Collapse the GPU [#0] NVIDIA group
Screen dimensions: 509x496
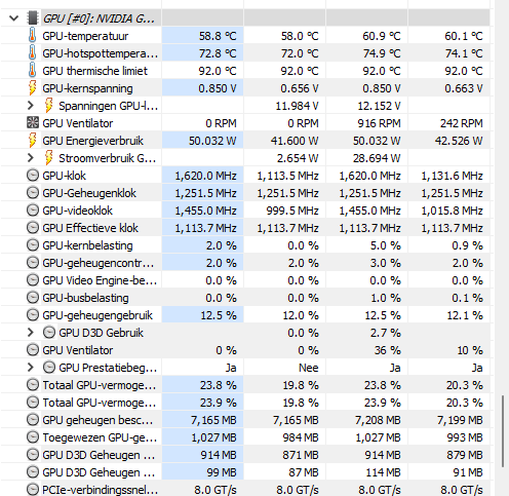click(14, 18)
